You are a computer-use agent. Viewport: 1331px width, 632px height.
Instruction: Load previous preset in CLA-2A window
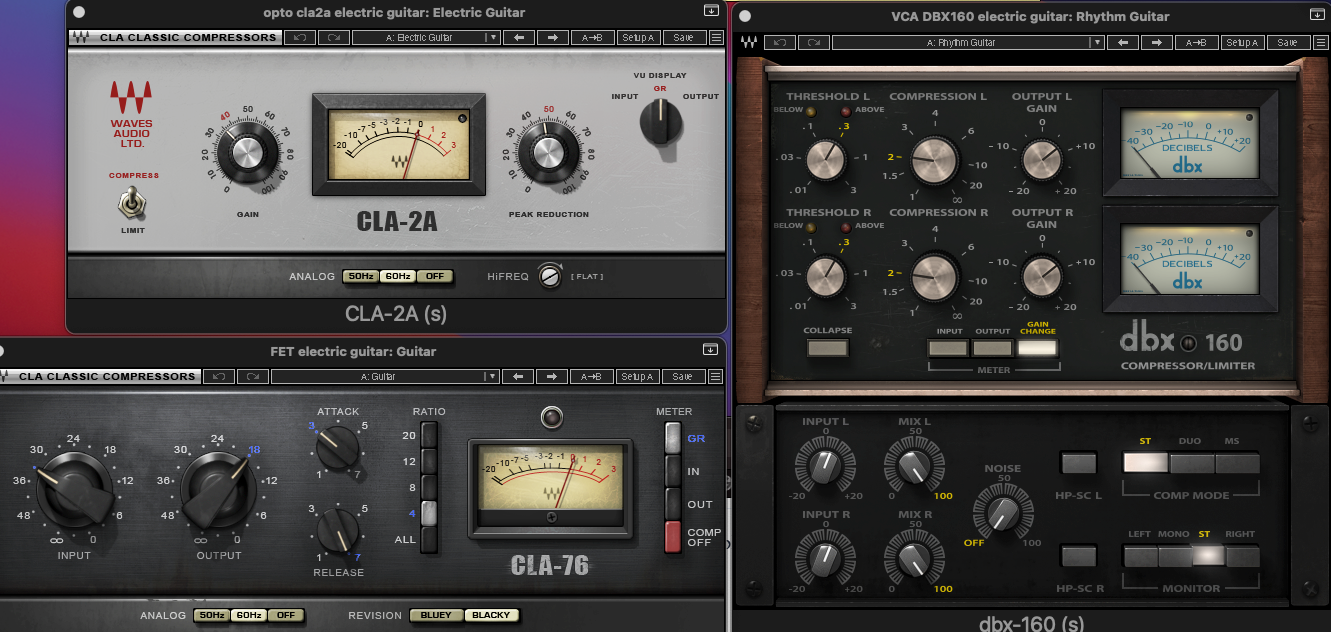tap(518, 37)
